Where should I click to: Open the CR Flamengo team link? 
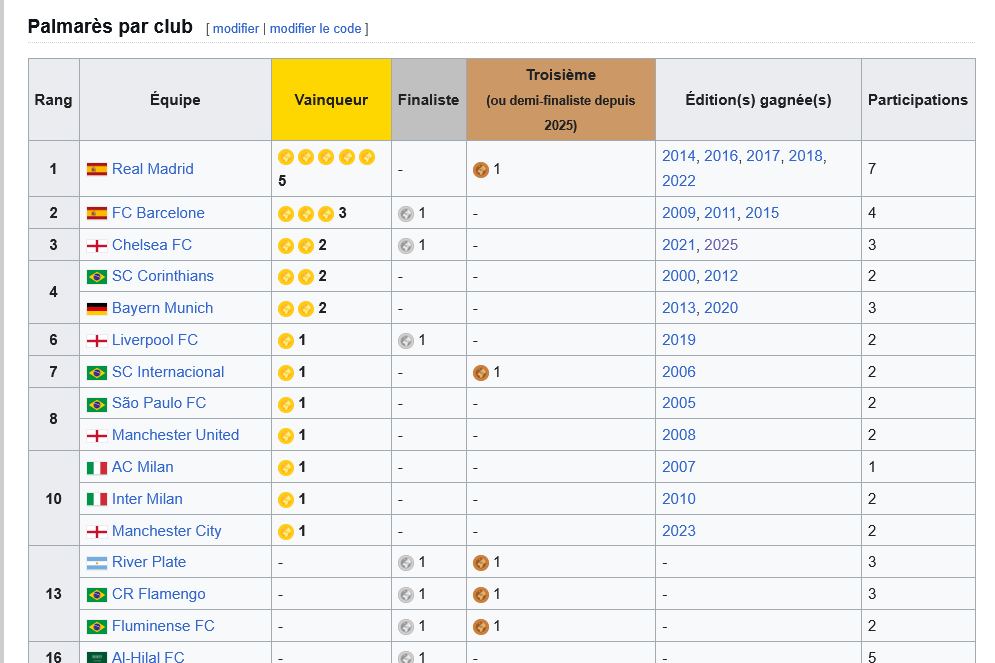pos(159,594)
